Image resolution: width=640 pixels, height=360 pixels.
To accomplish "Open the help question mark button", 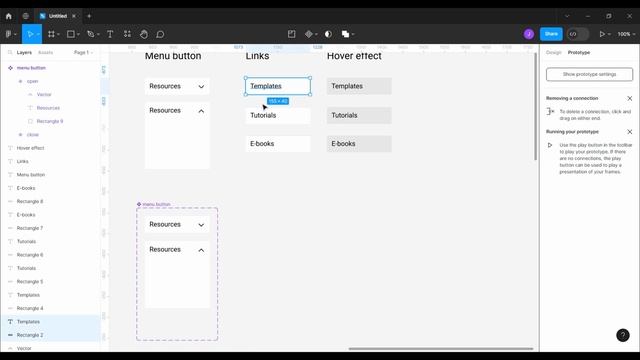I will point(623,335).
